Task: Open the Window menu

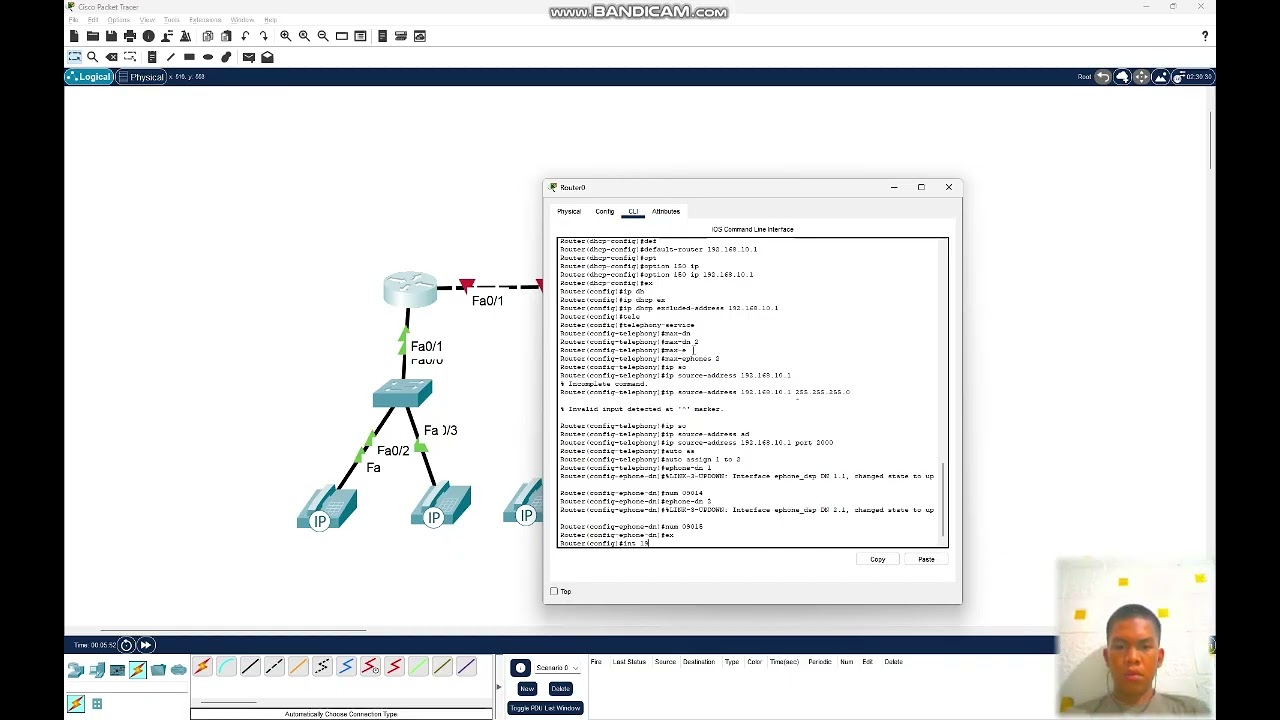Action: coord(242,20)
